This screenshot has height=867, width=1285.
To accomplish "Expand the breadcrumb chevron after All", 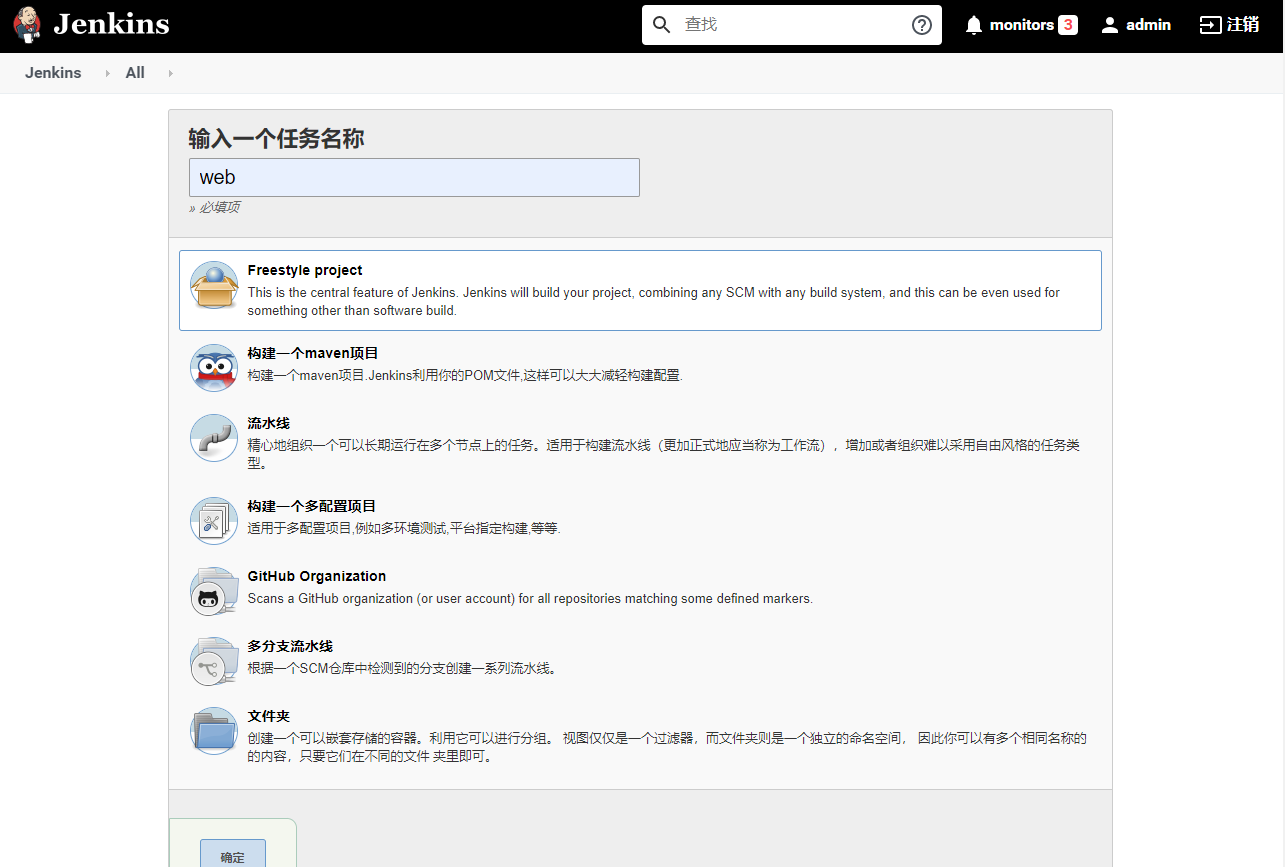I will (170, 72).
